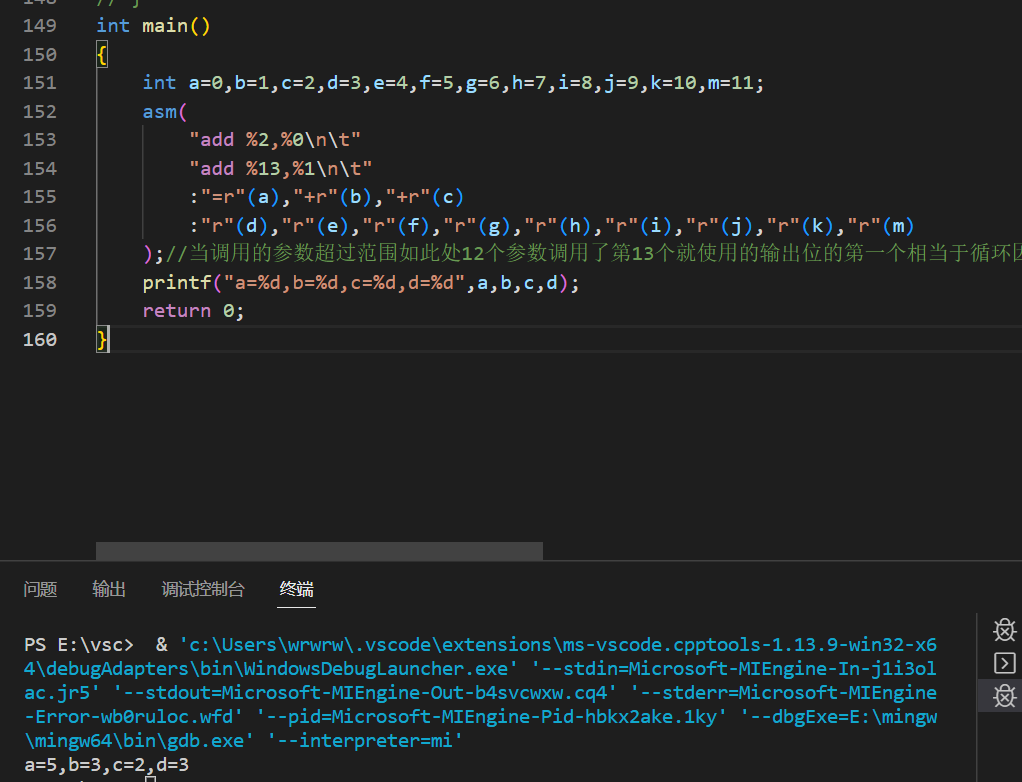
Task: Click the terminal output "a=5,b=3,c=2,d=3"
Action: click(106, 764)
